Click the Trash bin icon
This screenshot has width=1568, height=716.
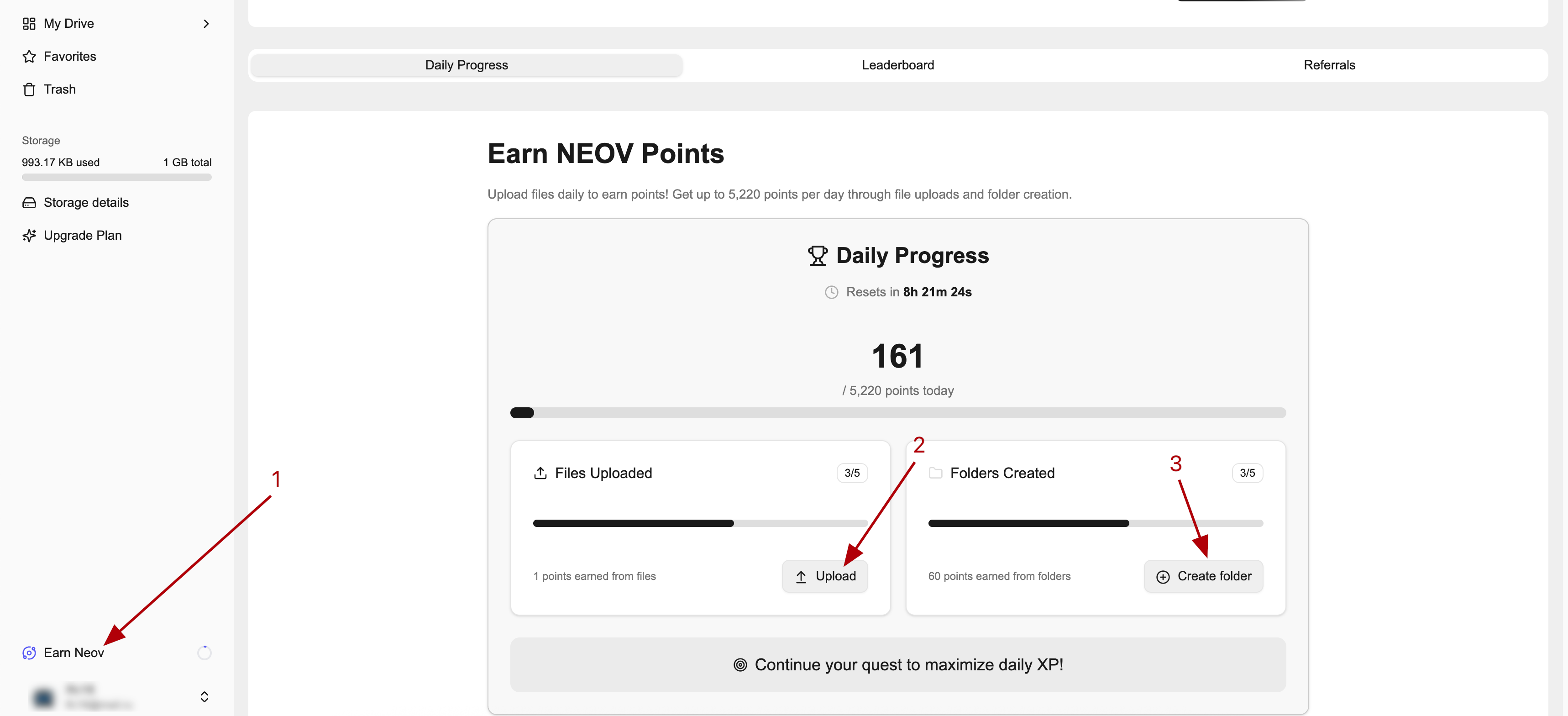pyautogui.click(x=29, y=89)
